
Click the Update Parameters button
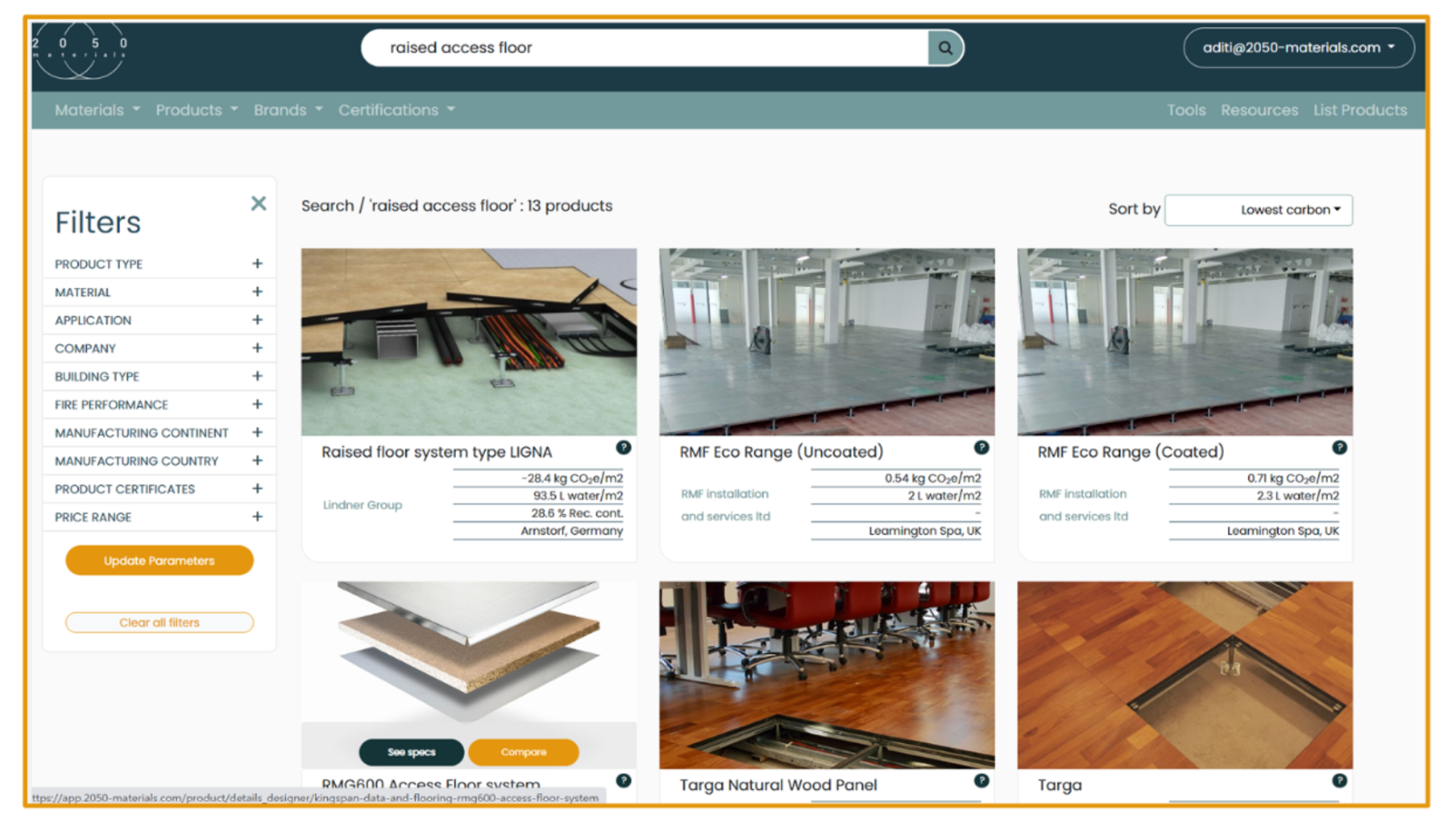coord(159,560)
